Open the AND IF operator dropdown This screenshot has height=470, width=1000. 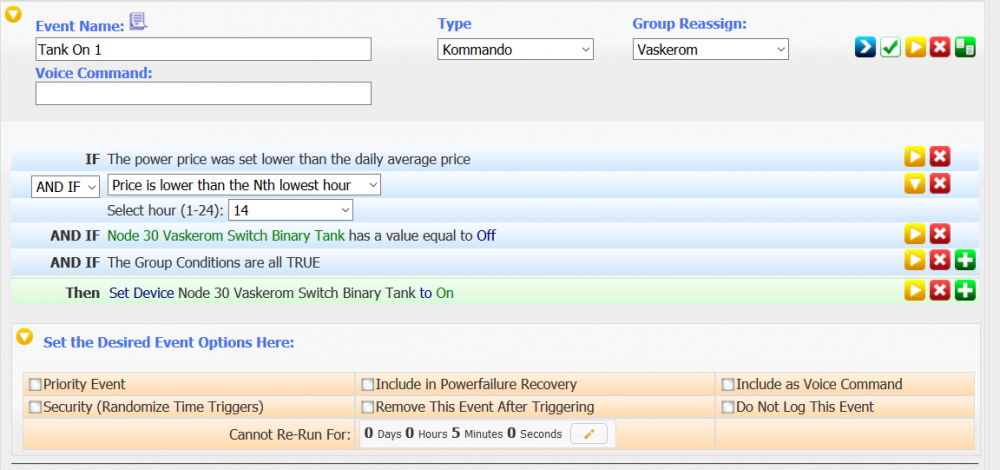click(x=65, y=186)
